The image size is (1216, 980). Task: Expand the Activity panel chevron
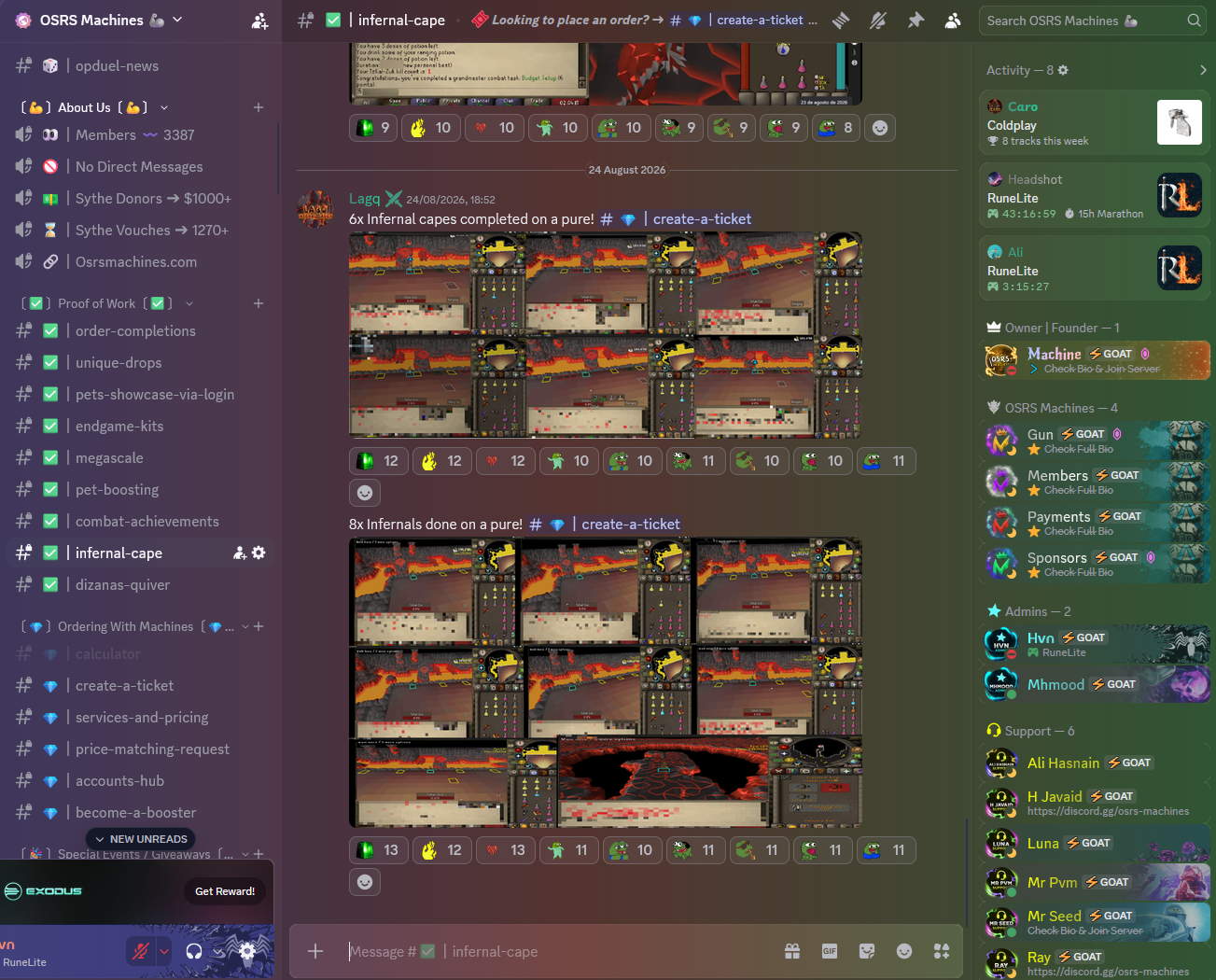tap(1203, 70)
